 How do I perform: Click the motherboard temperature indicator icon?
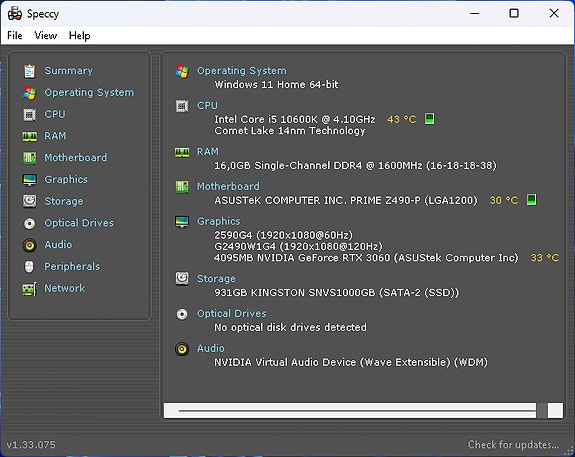(531, 200)
